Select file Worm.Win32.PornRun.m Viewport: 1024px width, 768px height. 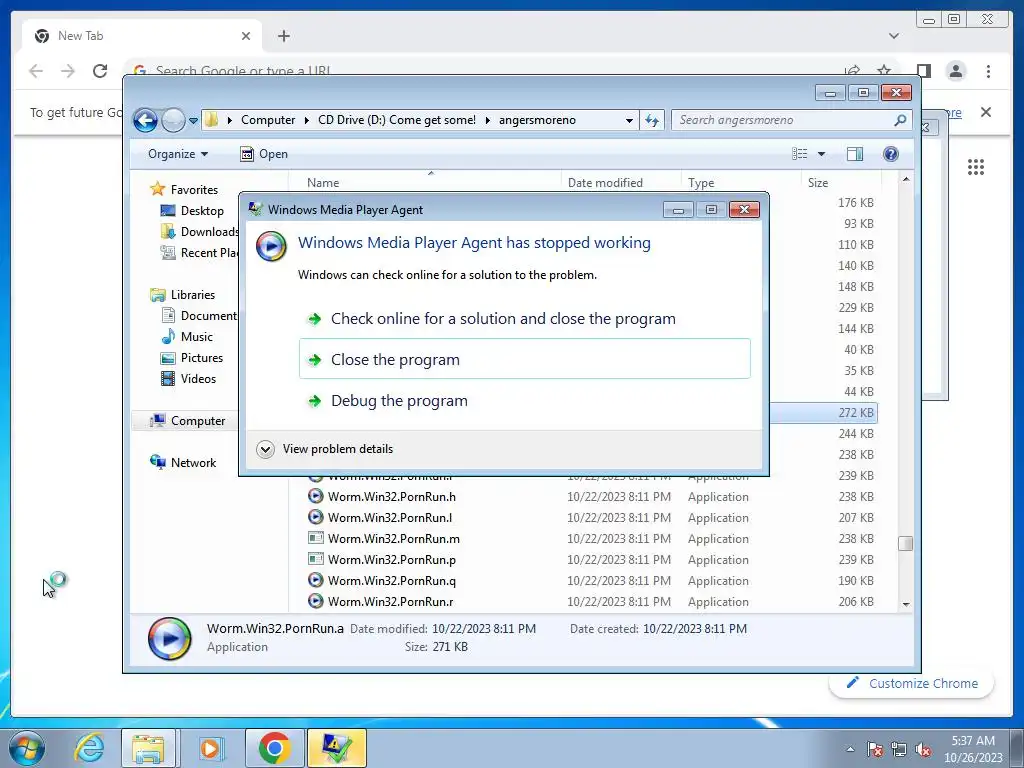(394, 539)
